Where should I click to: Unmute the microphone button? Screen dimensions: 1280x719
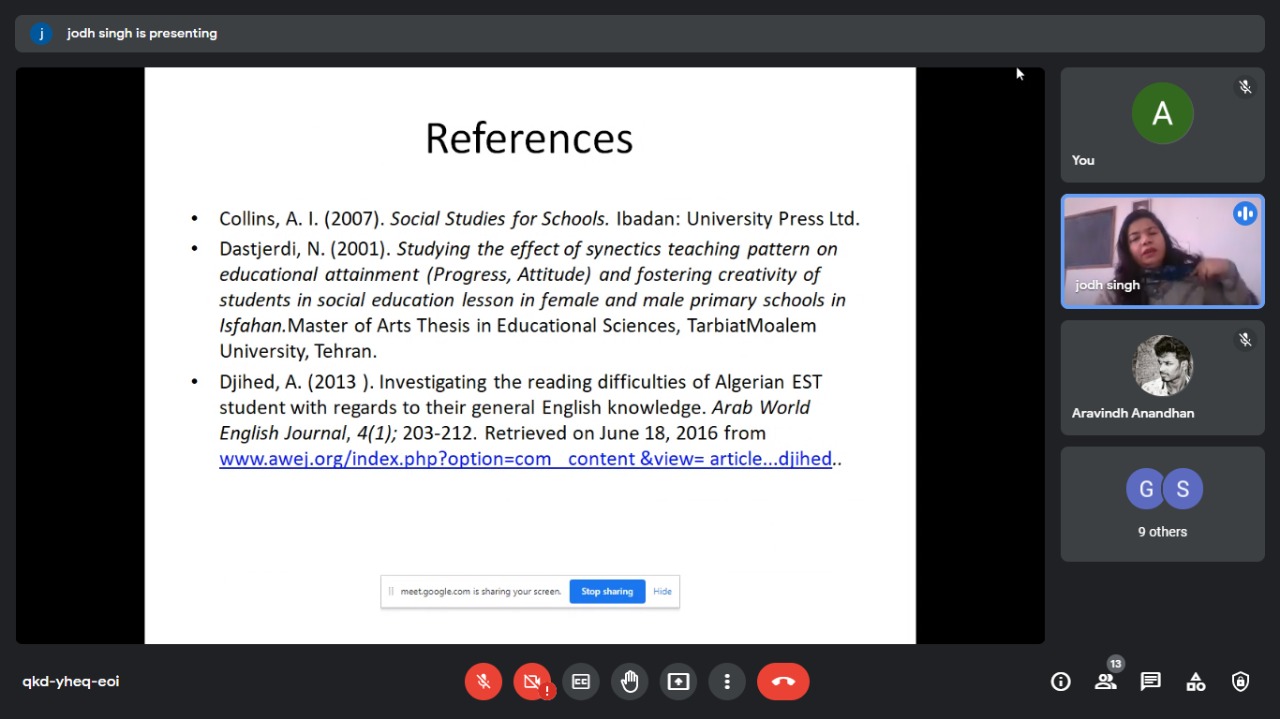coord(483,682)
